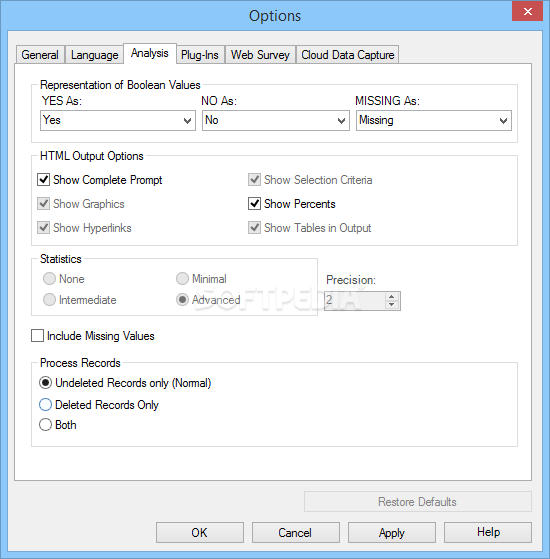Viewport: 550px width, 559px height.
Task: Increase Precision with the up arrow
Action: [392, 297]
